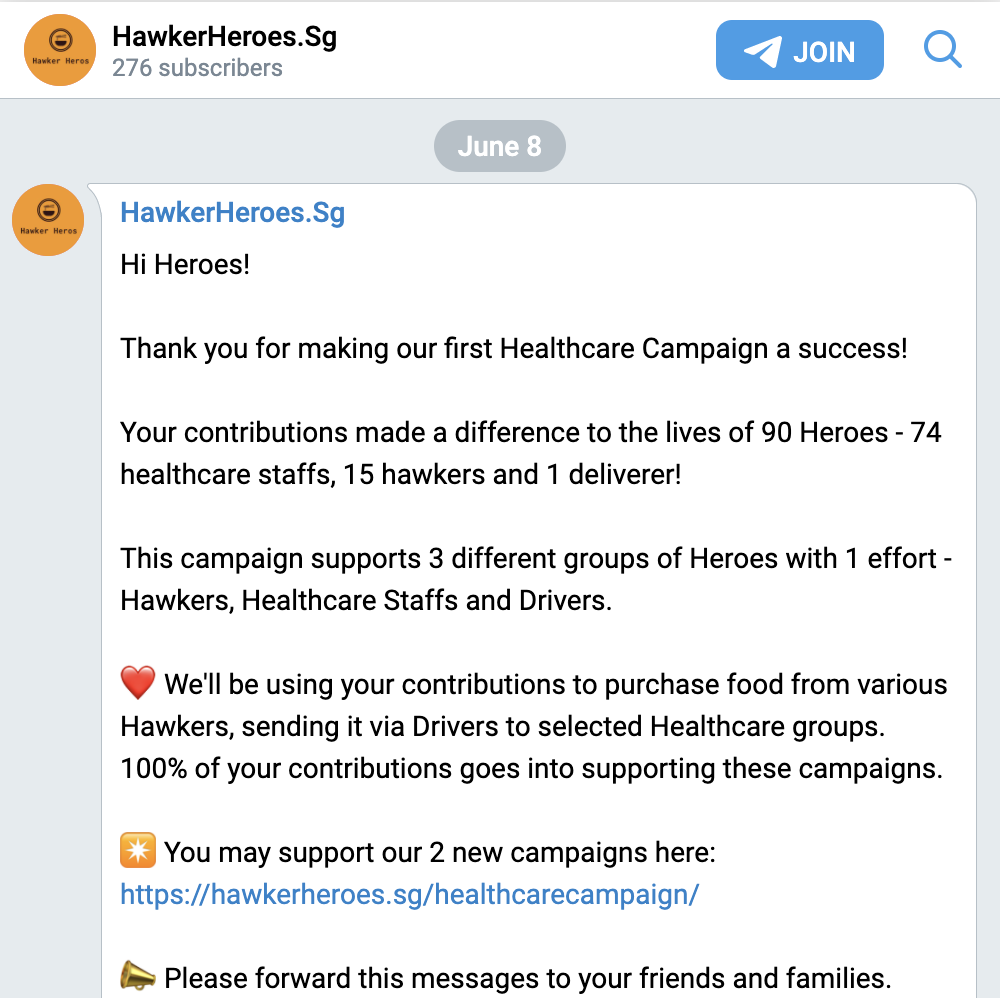Click the channel avatar in the header
The height and width of the screenshot is (998, 1000).
pyautogui.click(x=59, y=50)
